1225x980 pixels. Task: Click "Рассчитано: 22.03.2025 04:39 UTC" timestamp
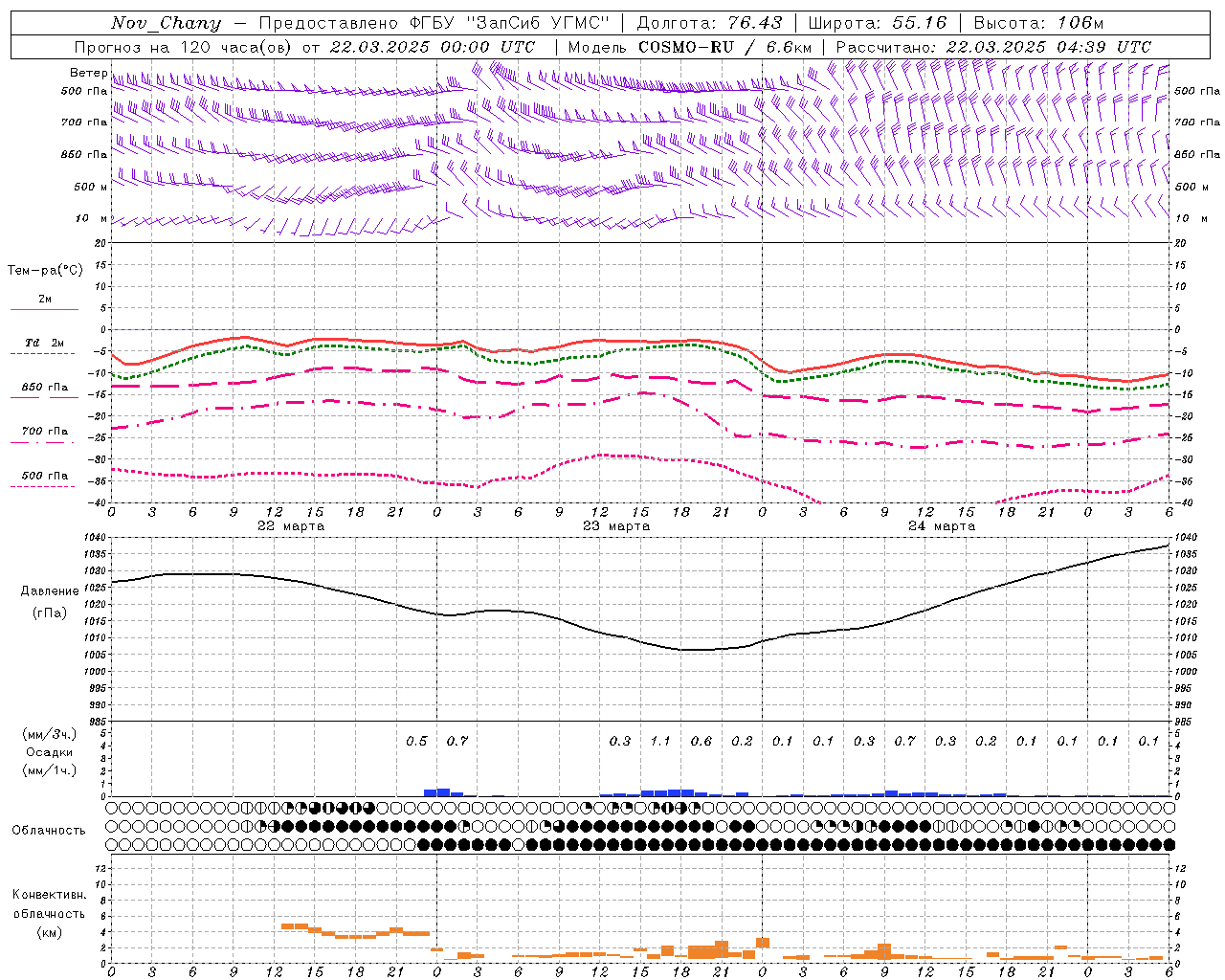pyautogui.click(x=993, y=47)
